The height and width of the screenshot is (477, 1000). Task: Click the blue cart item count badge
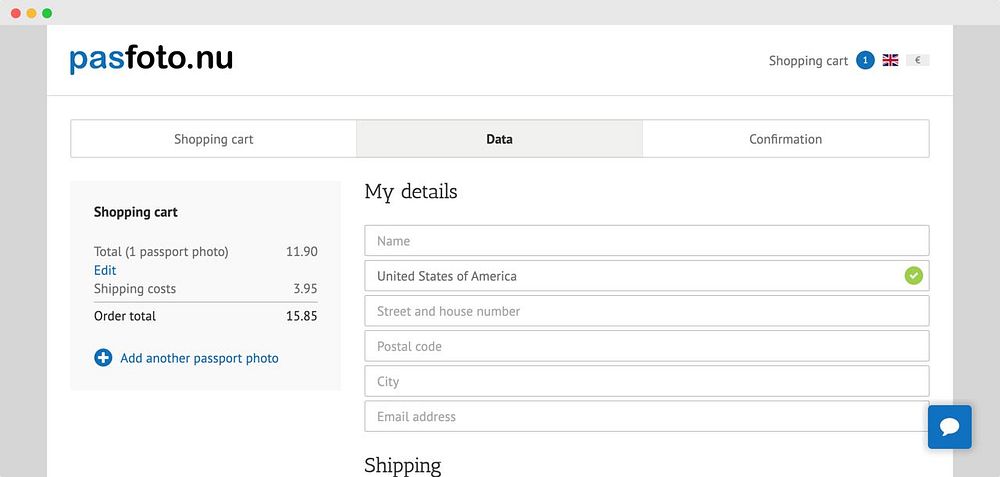coord(865,60)
